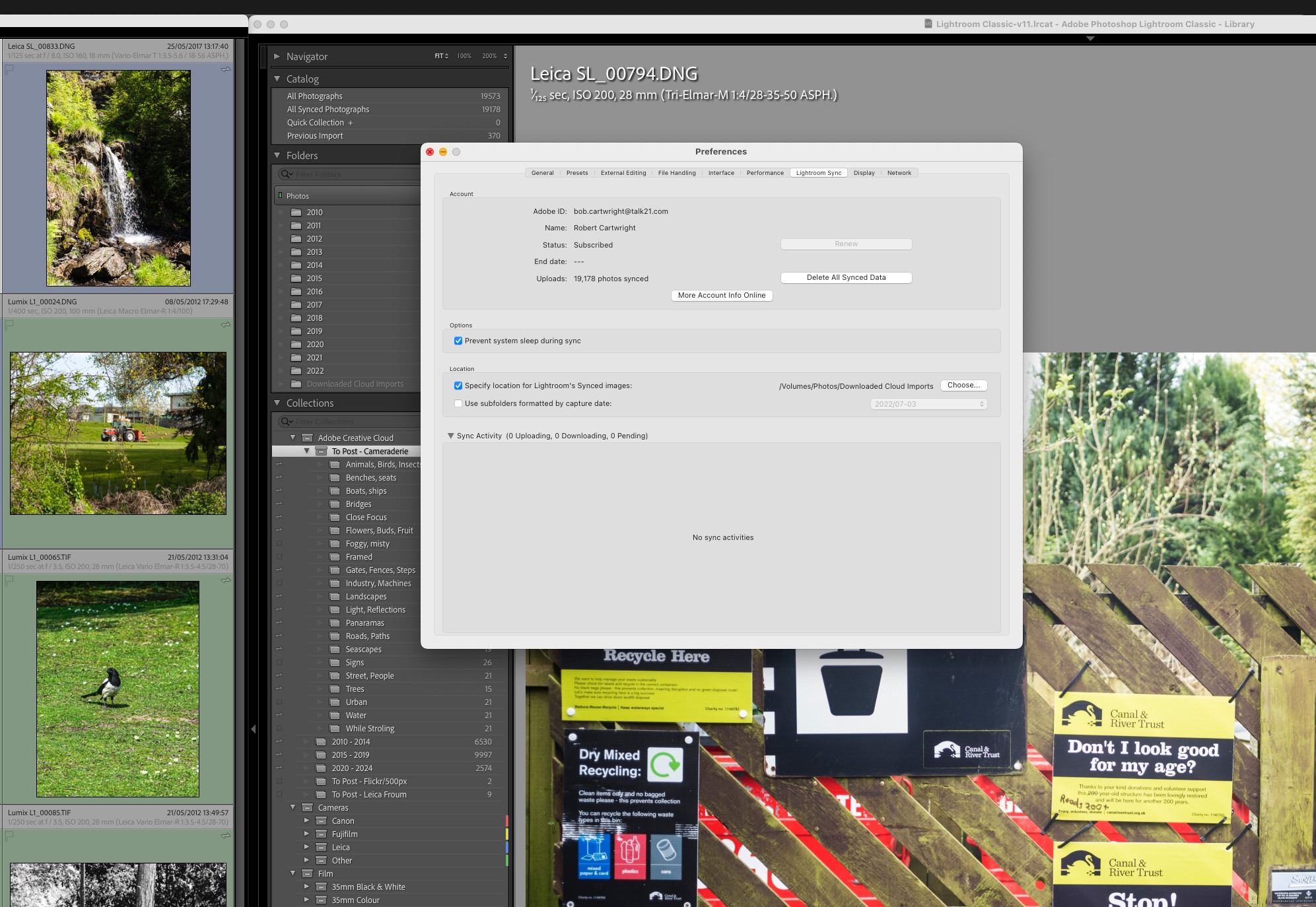Screen dimensions: 1316x907
Task: Expand the Canon collection set
Action: 306,821
